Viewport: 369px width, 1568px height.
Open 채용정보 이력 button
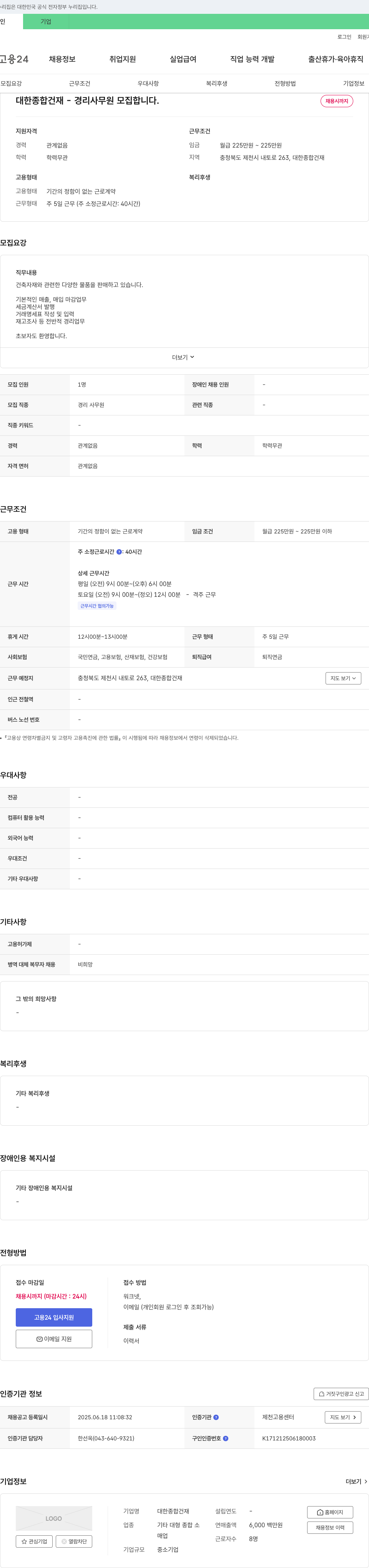point(330,1527)
